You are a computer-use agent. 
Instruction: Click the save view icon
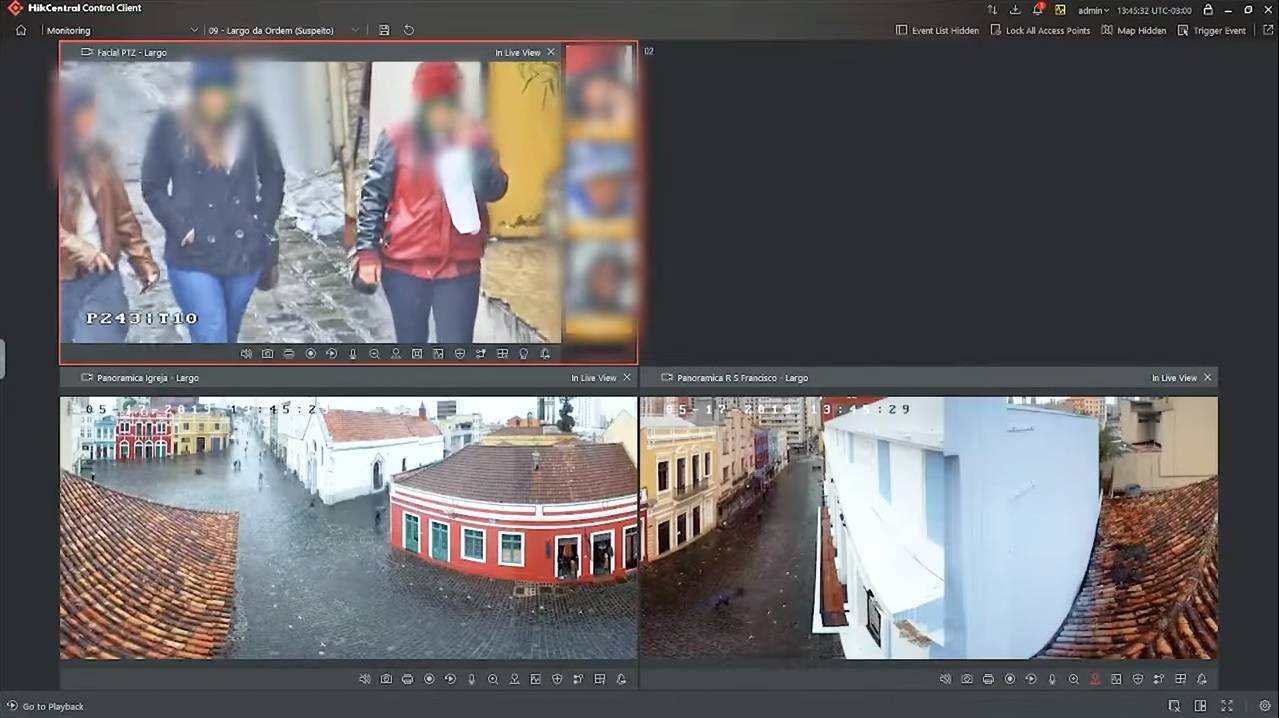tap(384, 30)
